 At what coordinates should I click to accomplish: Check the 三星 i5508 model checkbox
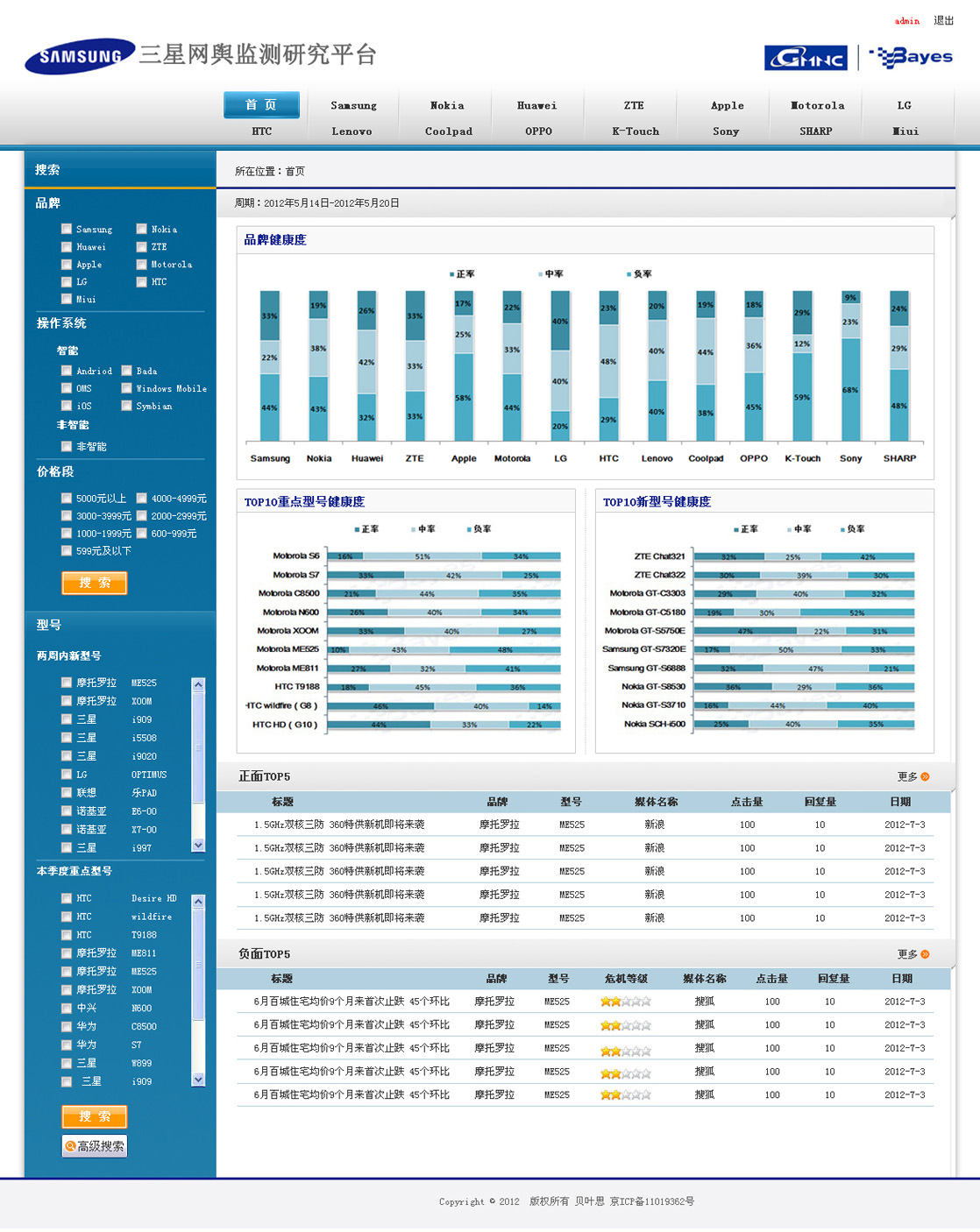pyautogui.click(x=67, y=738)
